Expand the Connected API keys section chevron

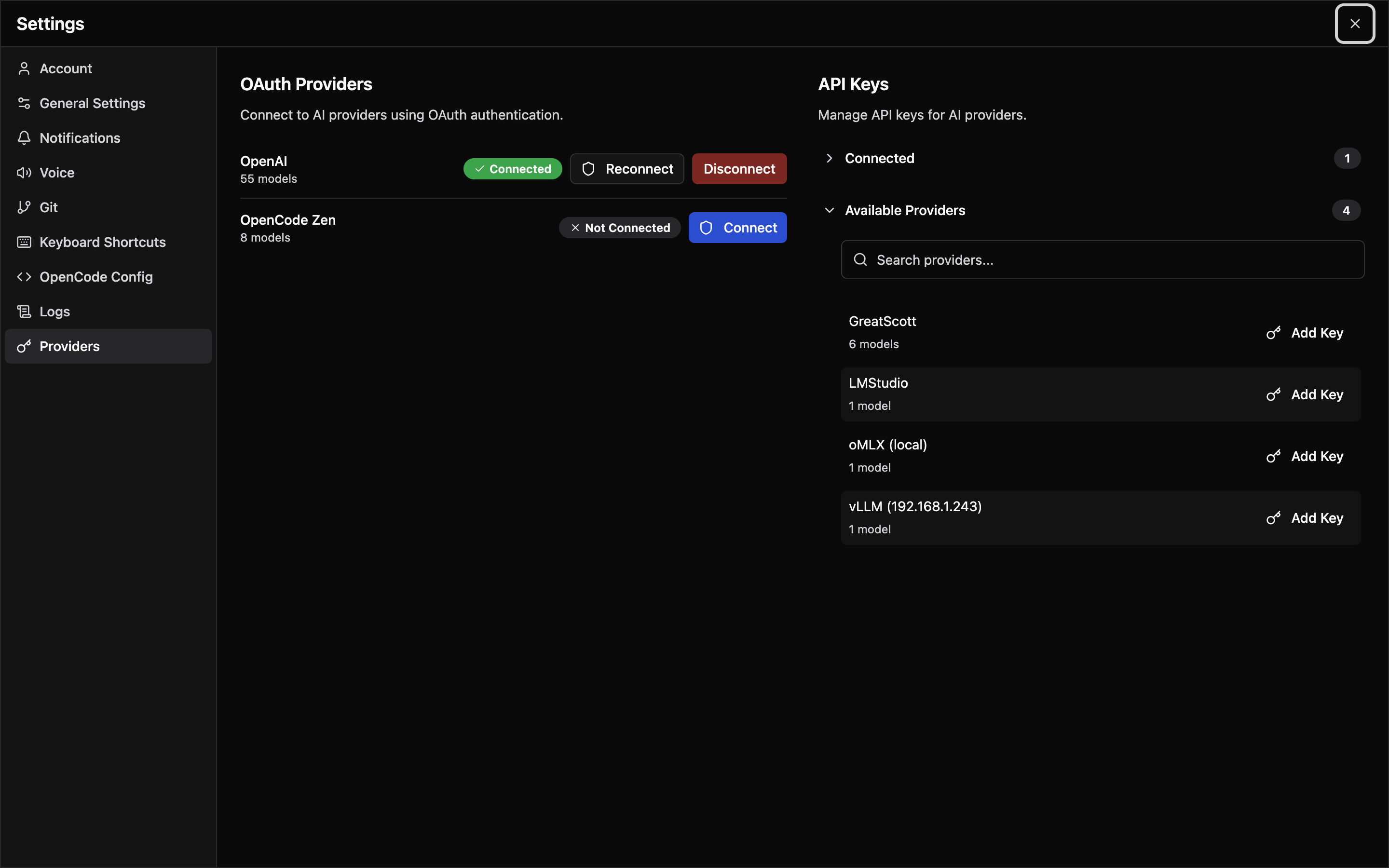coord(829,159)
